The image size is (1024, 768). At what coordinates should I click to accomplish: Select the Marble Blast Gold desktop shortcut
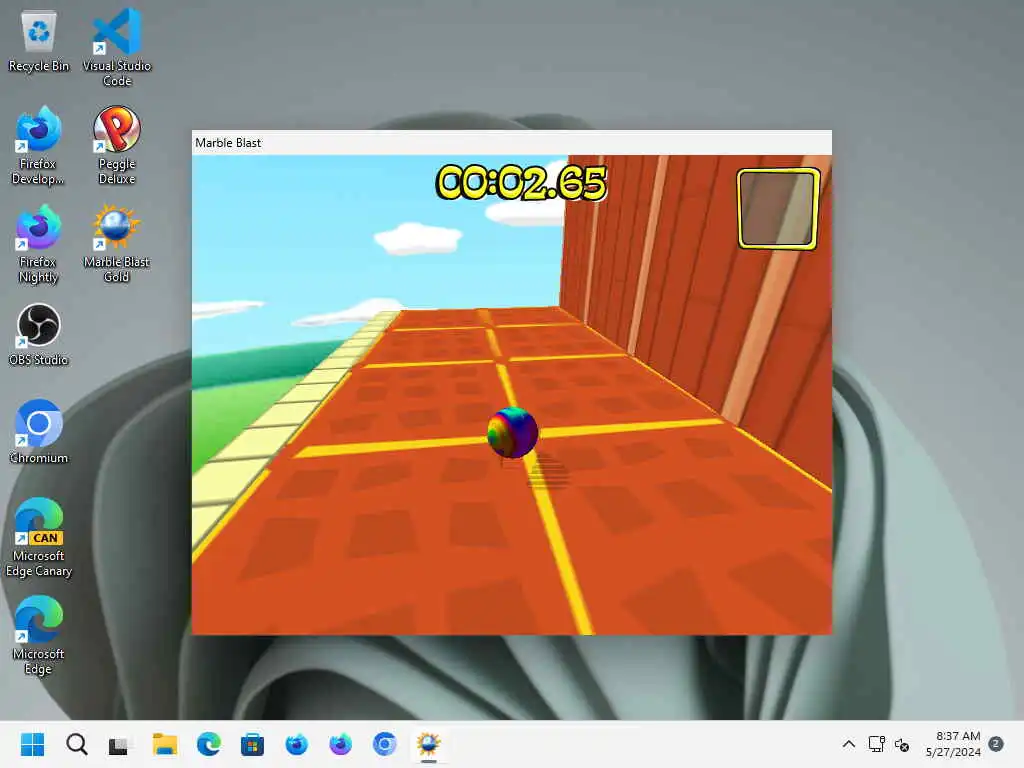pyautogui.click(x=117, y=244)
